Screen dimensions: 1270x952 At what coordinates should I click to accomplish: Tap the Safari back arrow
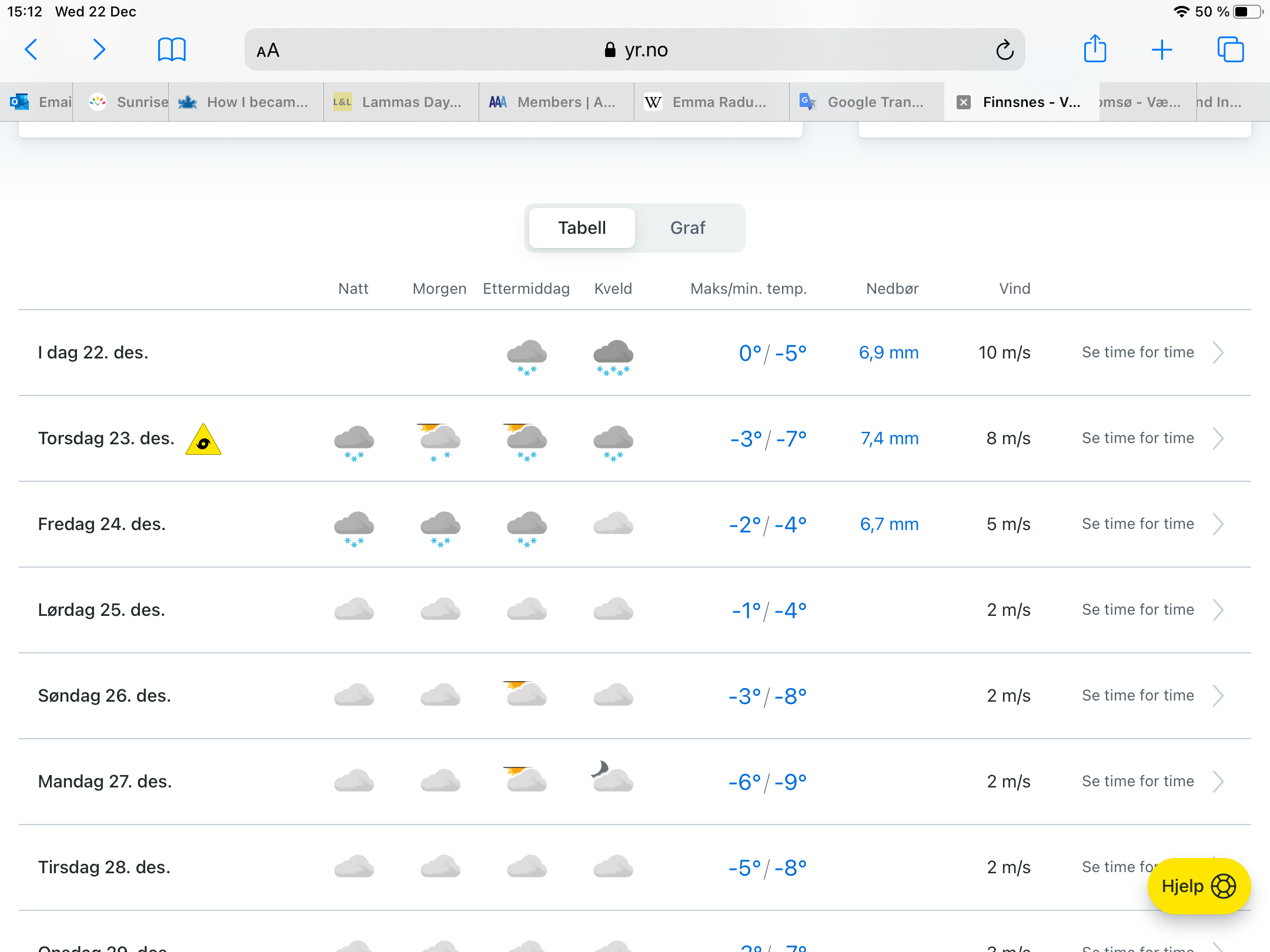pyautogui.click(x=31, y=50)
